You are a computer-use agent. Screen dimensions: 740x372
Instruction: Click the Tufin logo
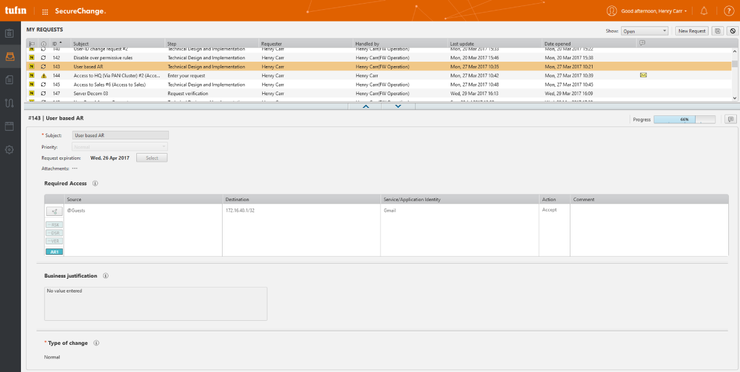[16, 10]
